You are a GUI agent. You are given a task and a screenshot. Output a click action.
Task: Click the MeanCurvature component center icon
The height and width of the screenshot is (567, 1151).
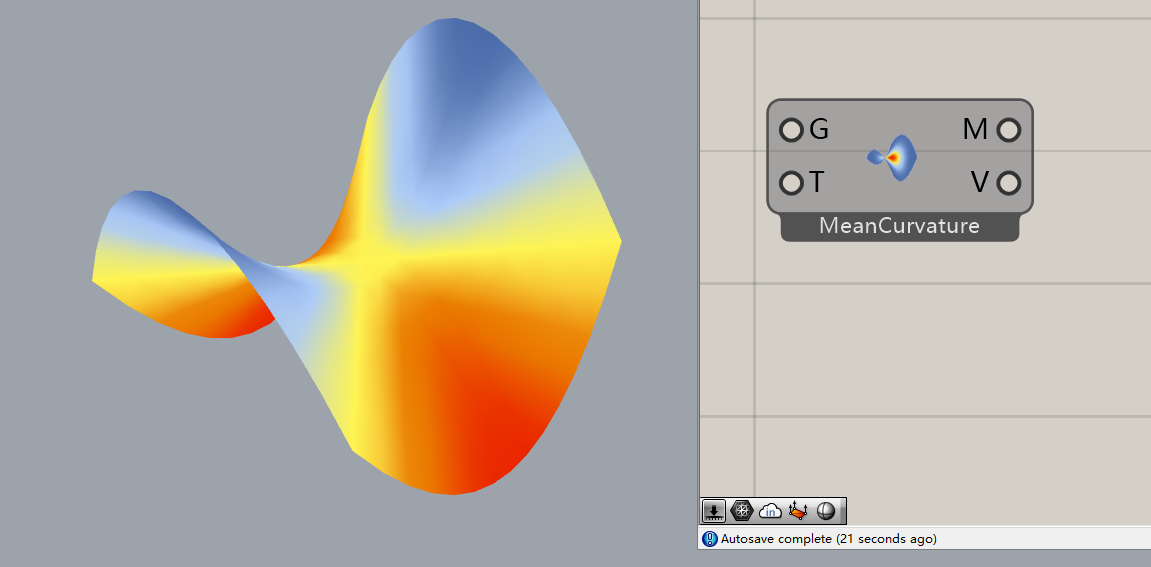(893, 157)
